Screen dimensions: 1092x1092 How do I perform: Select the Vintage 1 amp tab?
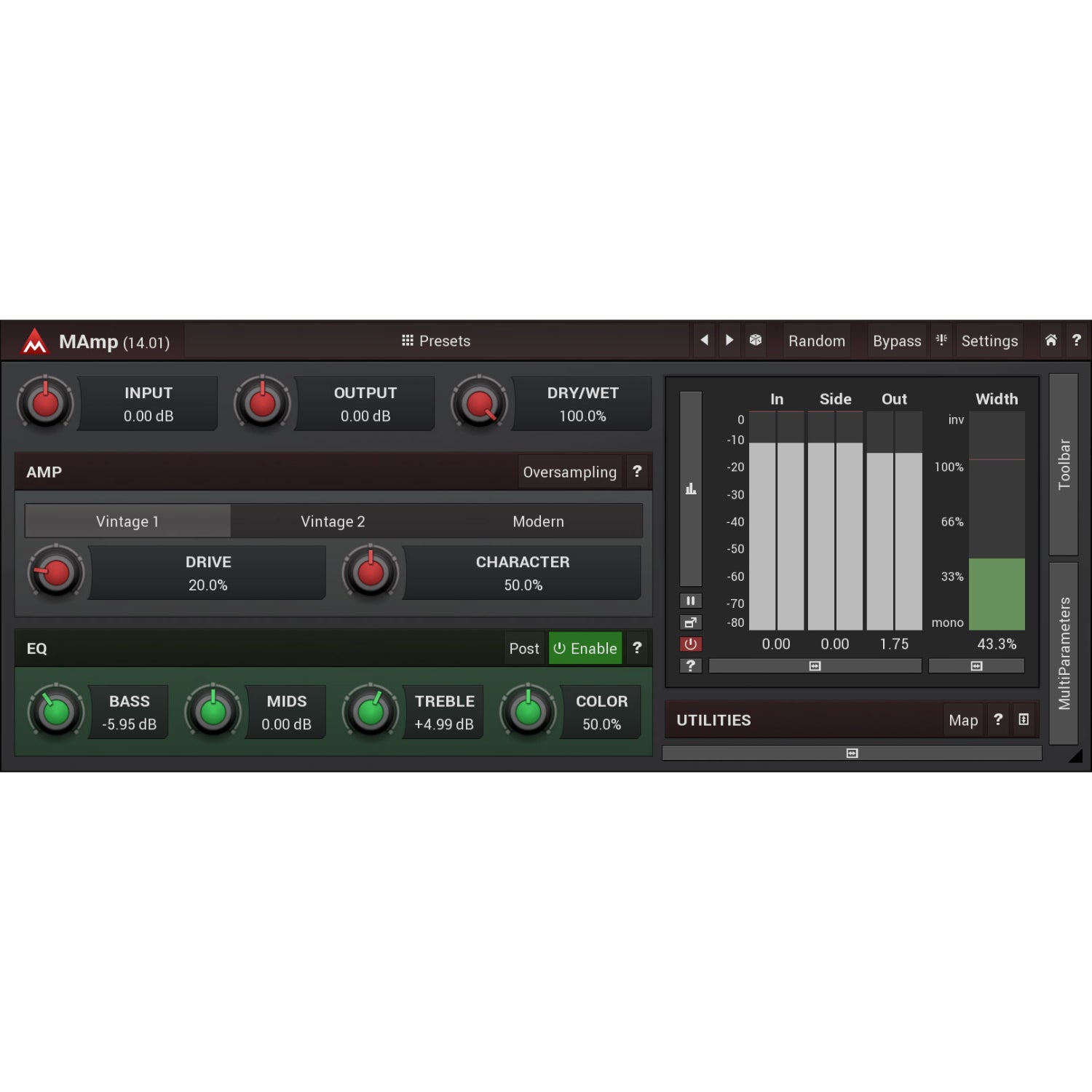(127, 521)
